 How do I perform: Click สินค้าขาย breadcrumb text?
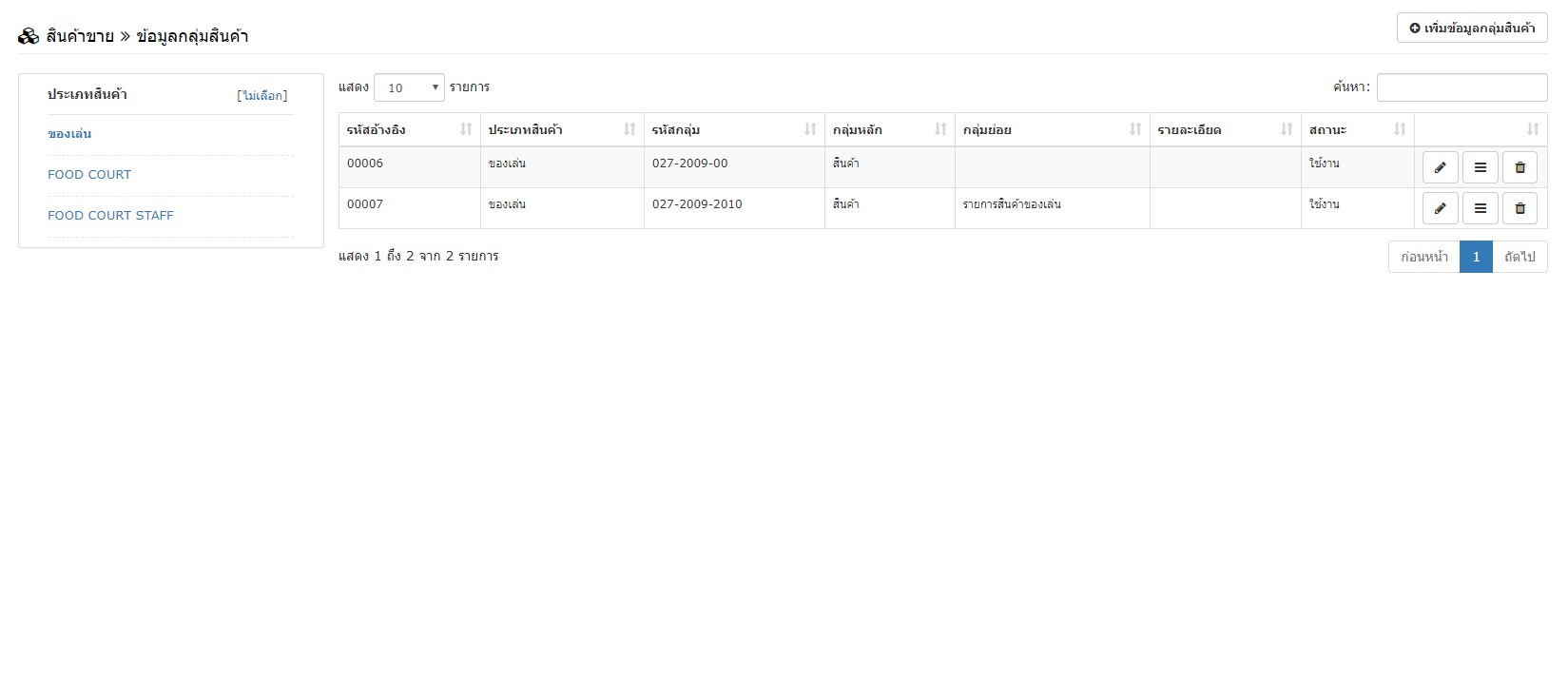pyautogui.click(x=80, y=36)
